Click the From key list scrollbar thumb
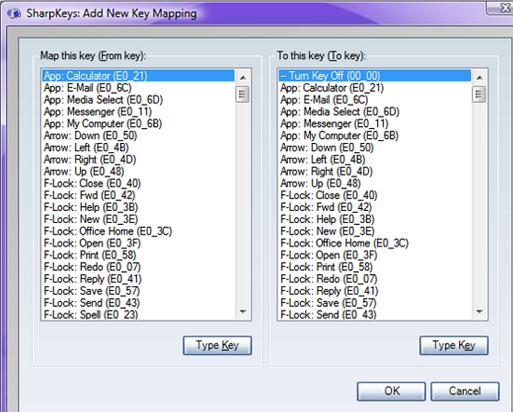Screen dimensions: 513x412 point(243,95)
